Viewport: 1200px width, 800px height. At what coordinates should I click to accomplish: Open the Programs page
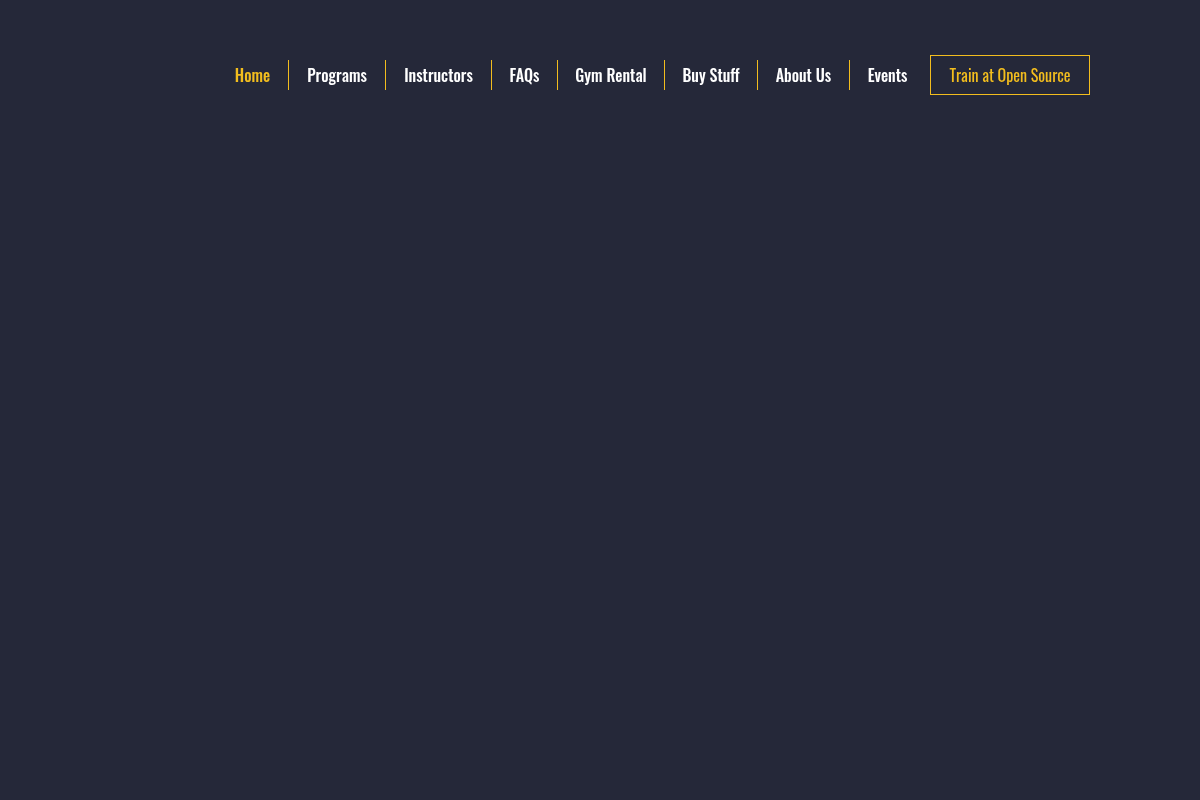click(x=337, y=75)
